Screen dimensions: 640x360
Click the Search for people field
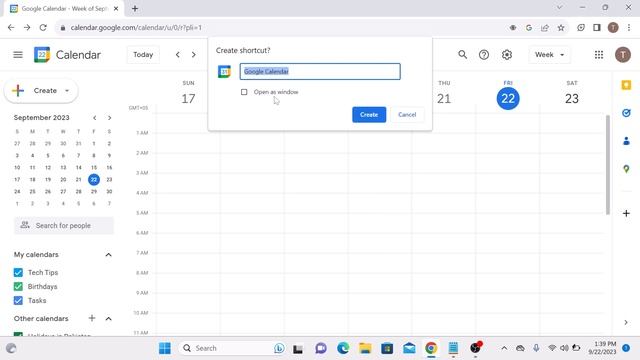tap(64, 225)
